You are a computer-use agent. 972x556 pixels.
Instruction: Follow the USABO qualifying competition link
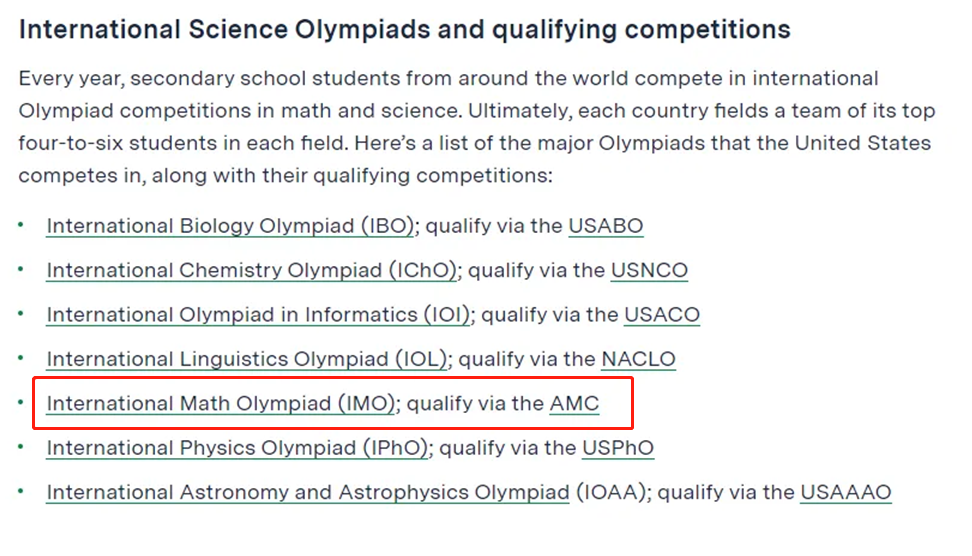coord(606,226)
